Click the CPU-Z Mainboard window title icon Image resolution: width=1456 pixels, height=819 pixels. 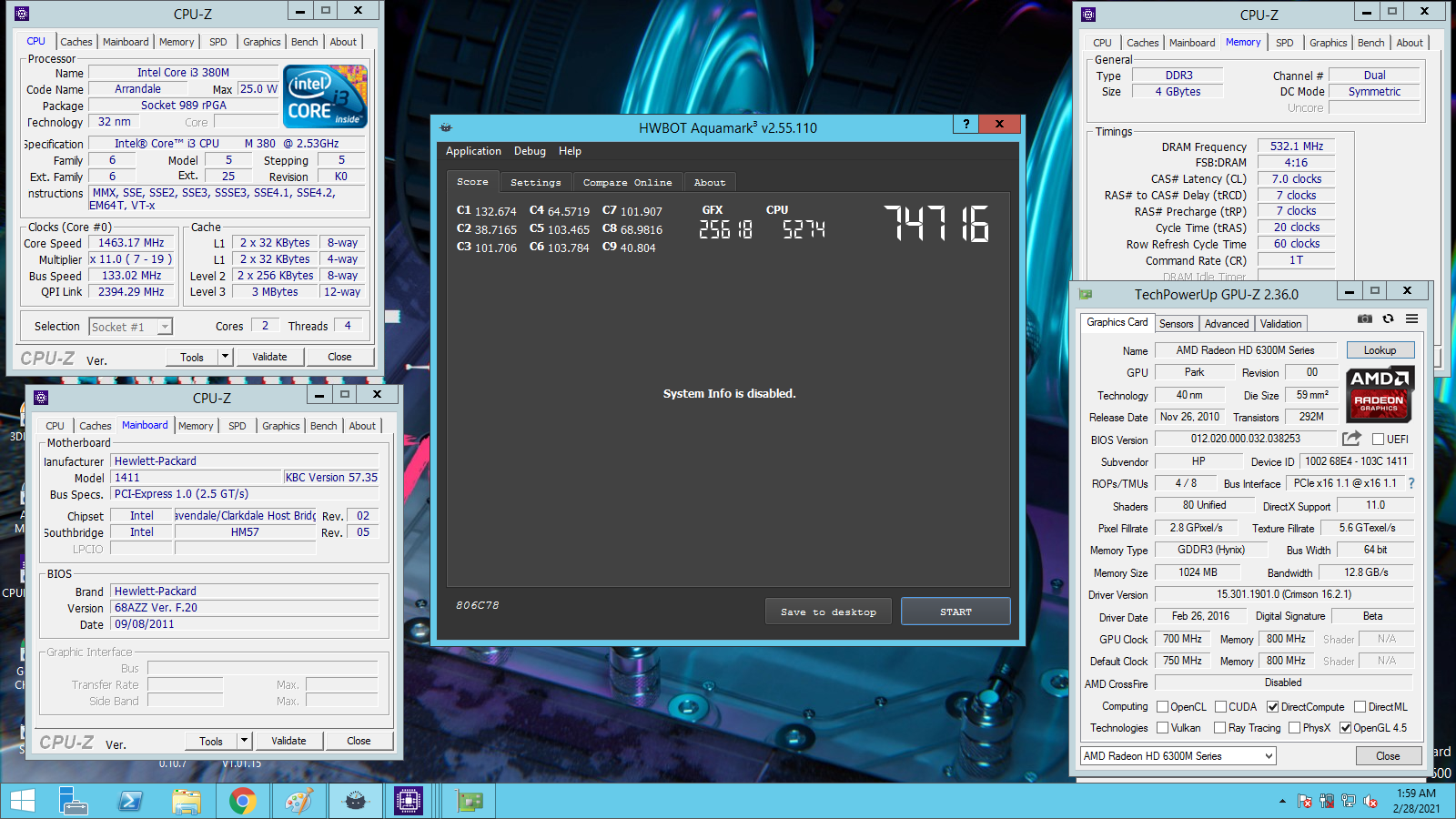41,398
